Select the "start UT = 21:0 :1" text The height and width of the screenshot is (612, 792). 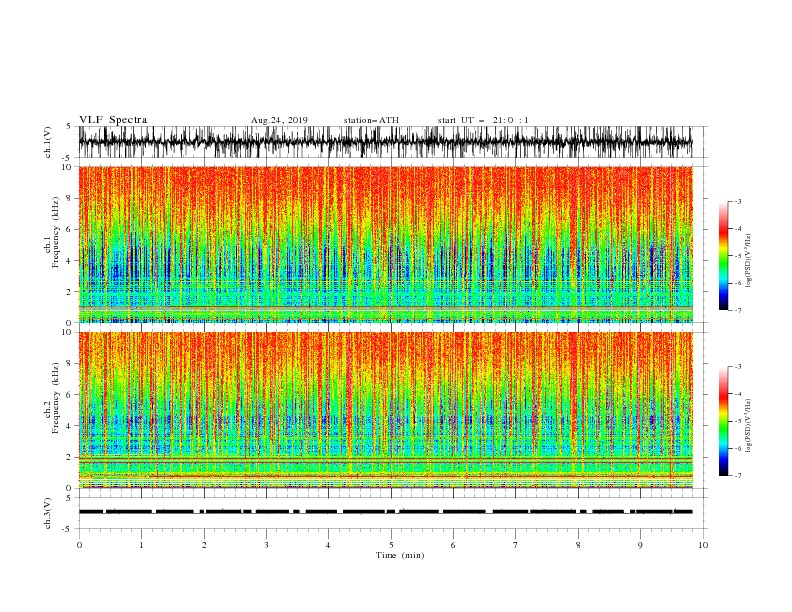483,120
